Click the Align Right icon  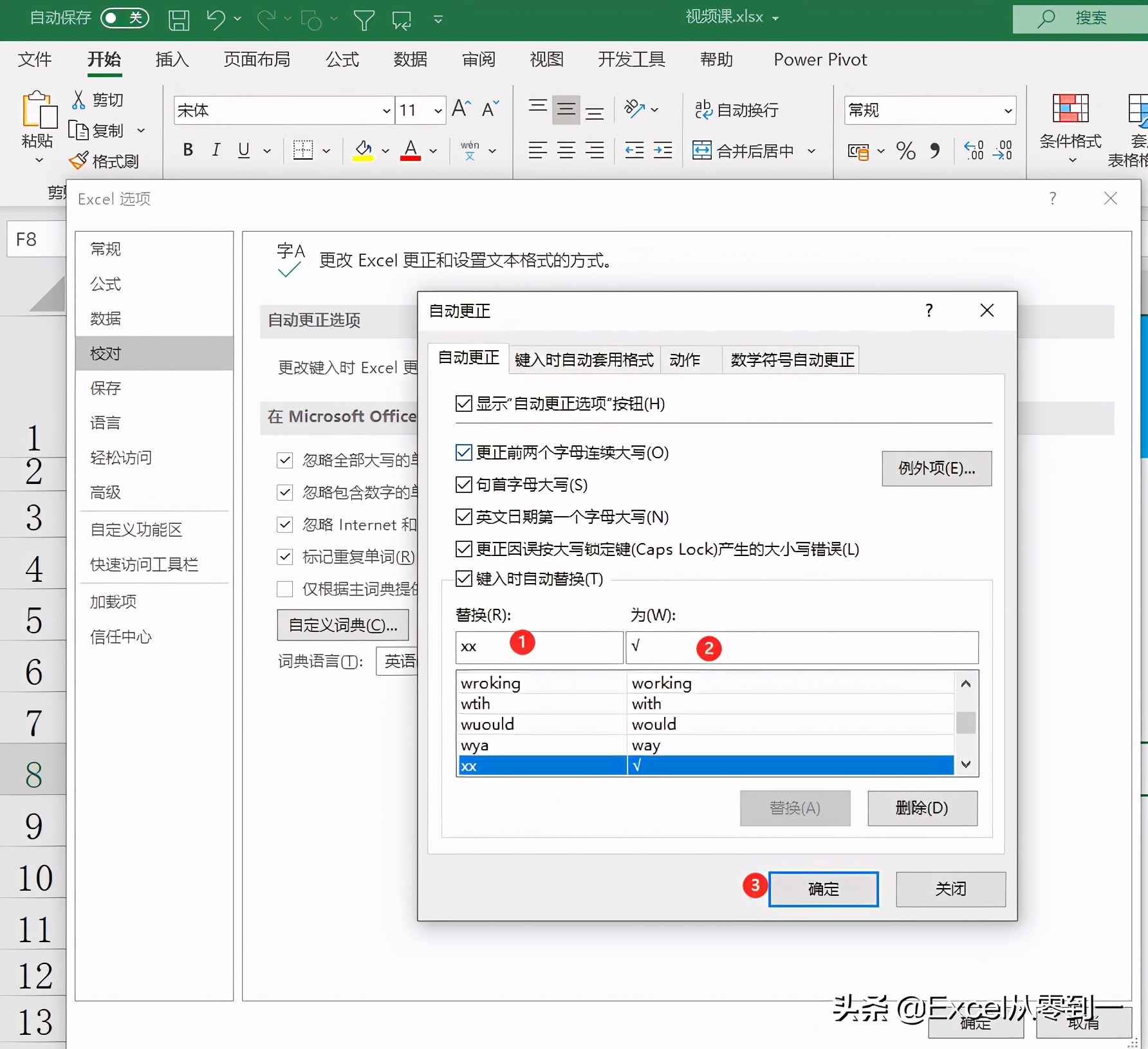pos(595,151)
